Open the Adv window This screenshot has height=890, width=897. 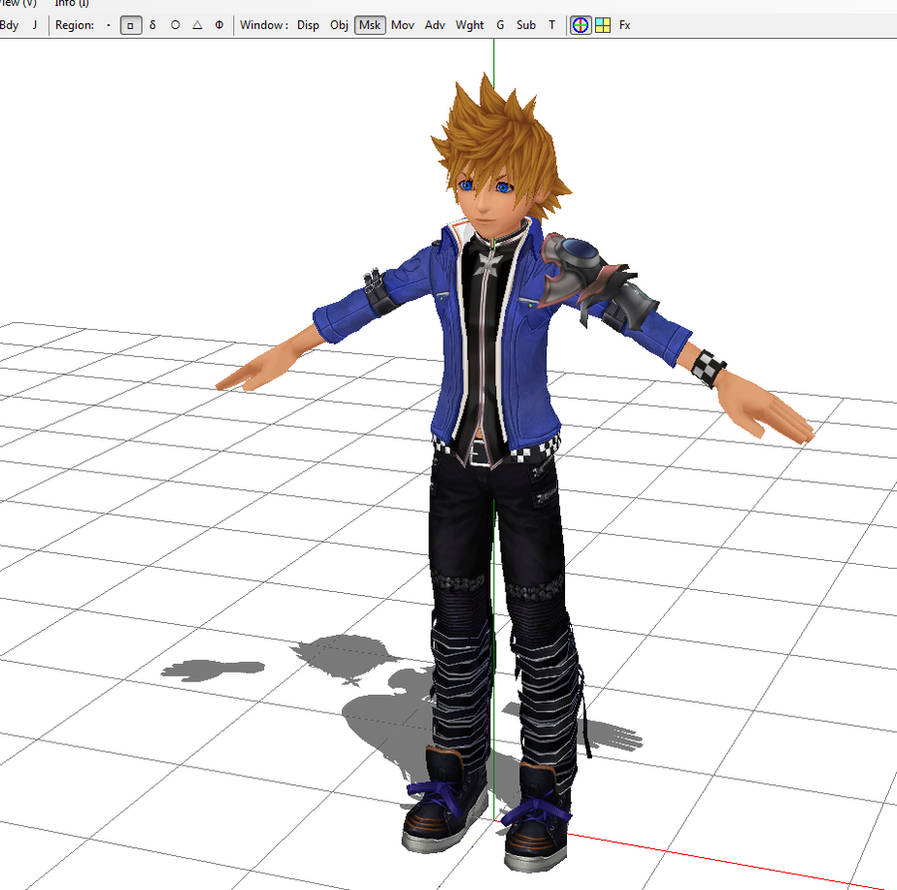click(435, 25)
